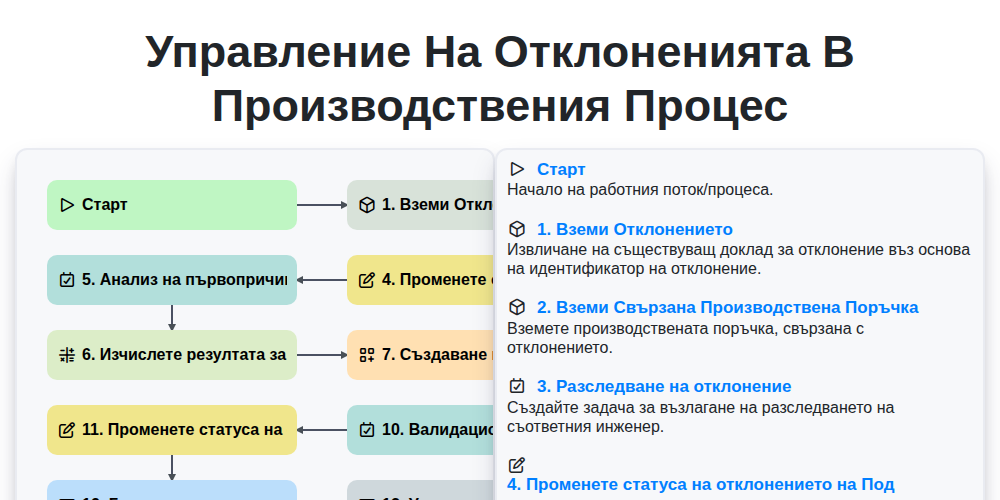Open the Старт link in the details panel

pyautogui.click(x=561, y=169)
